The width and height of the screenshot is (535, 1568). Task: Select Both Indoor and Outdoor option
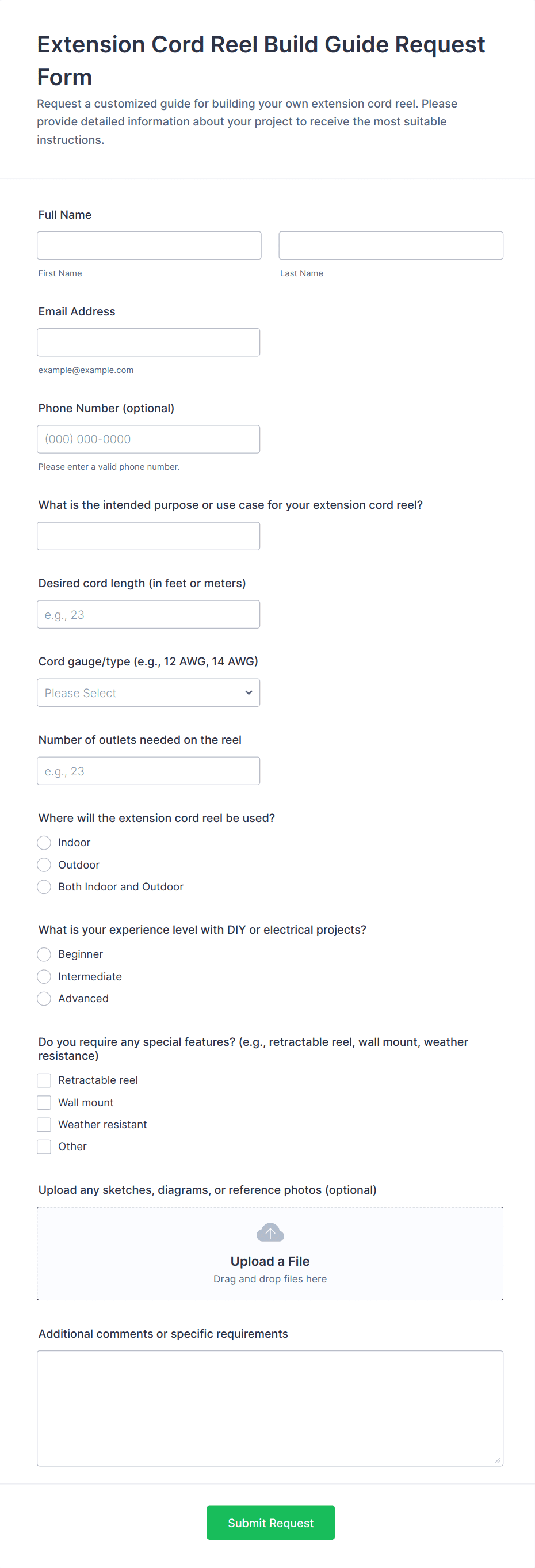click(44, 887)
